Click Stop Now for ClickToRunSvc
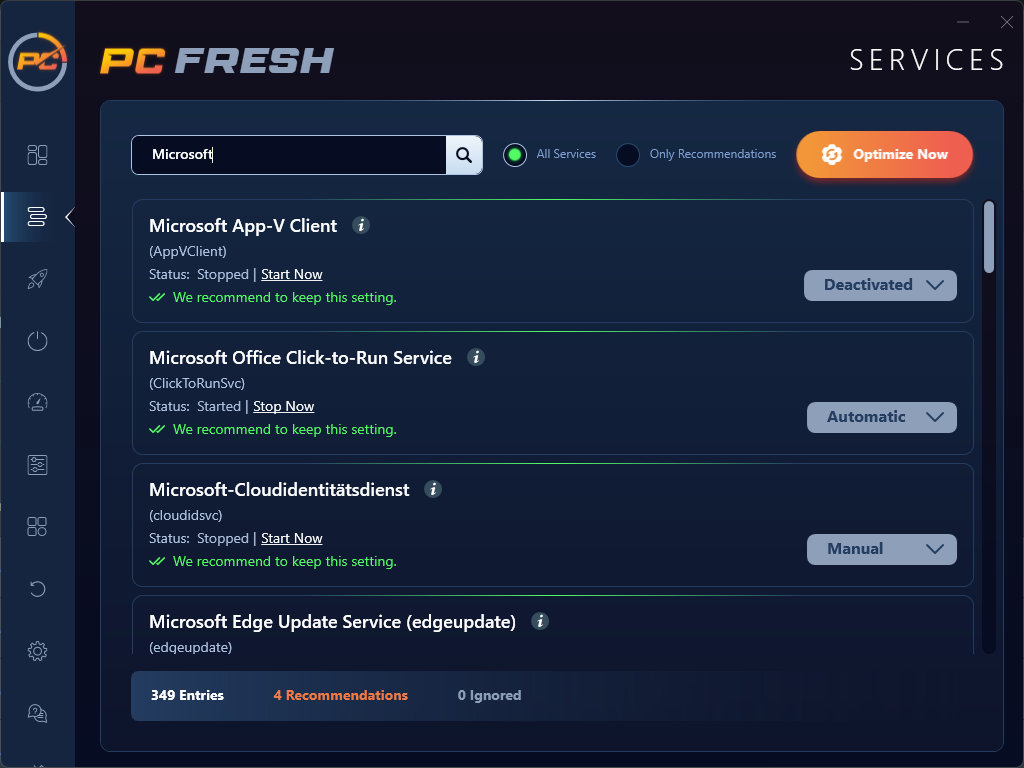 [x=283, y=406]
